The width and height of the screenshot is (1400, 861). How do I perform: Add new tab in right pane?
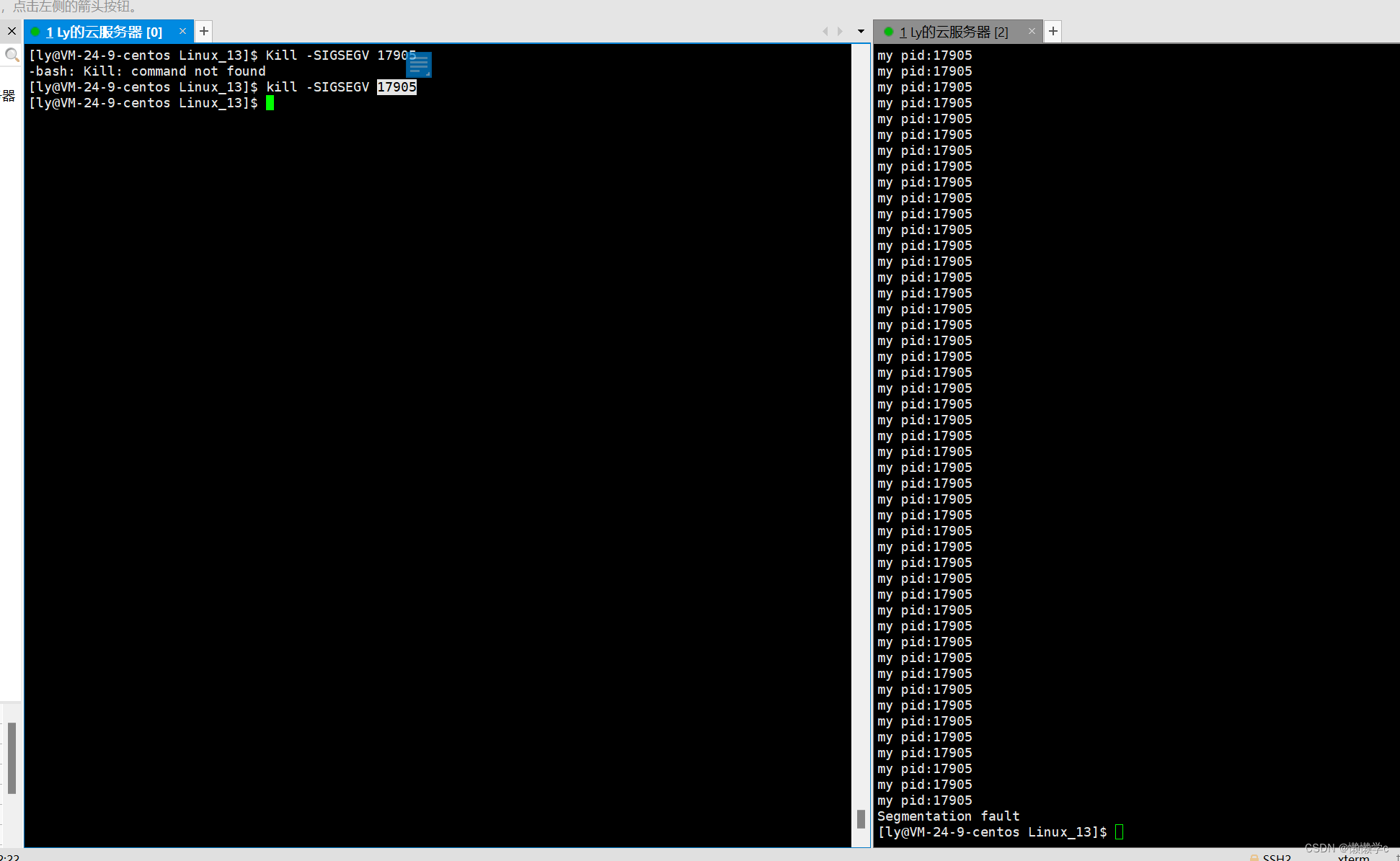pos(1053,31)
